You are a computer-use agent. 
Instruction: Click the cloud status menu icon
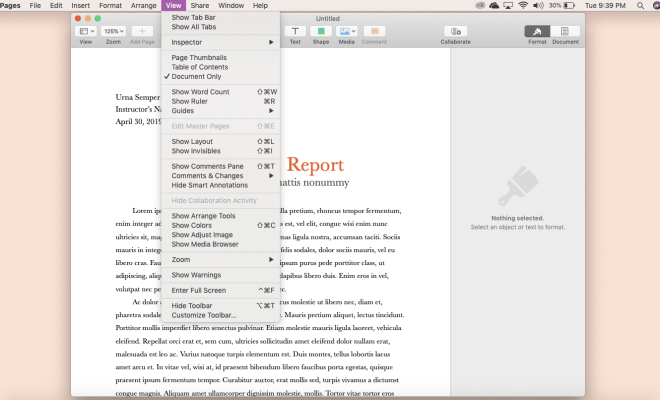click(x=494, y=5)
